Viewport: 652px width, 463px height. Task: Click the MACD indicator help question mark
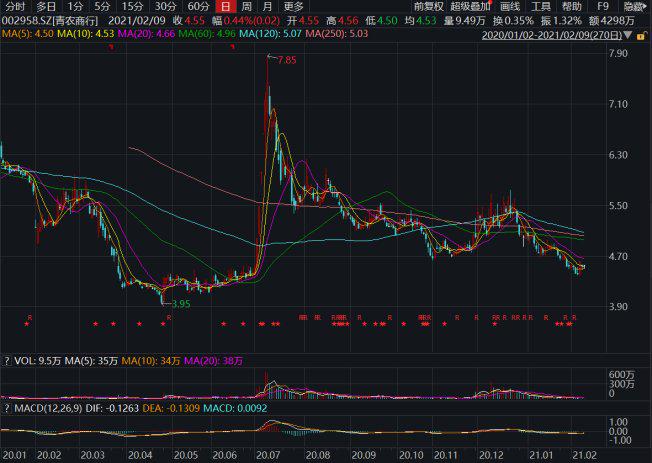tap(8, 407)
